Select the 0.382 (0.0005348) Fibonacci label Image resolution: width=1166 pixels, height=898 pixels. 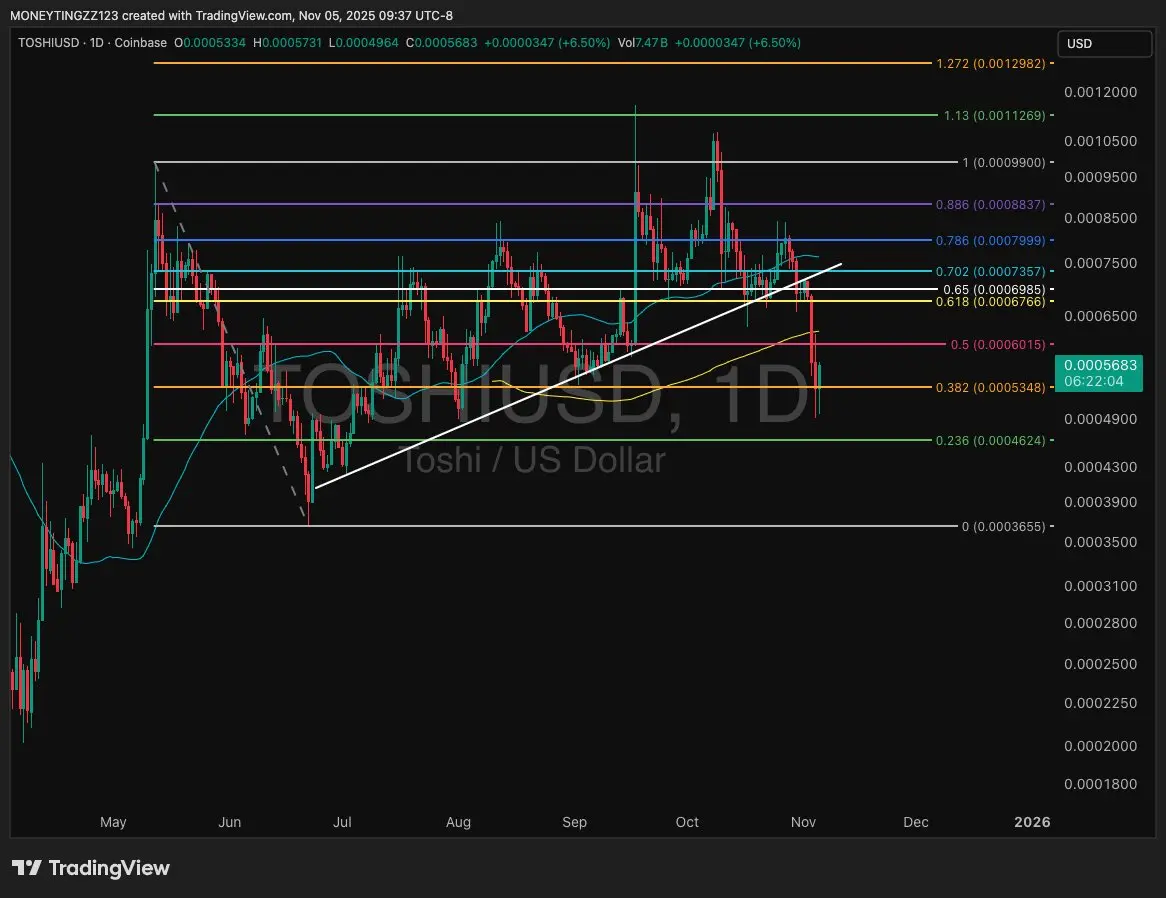coord(991,388)
